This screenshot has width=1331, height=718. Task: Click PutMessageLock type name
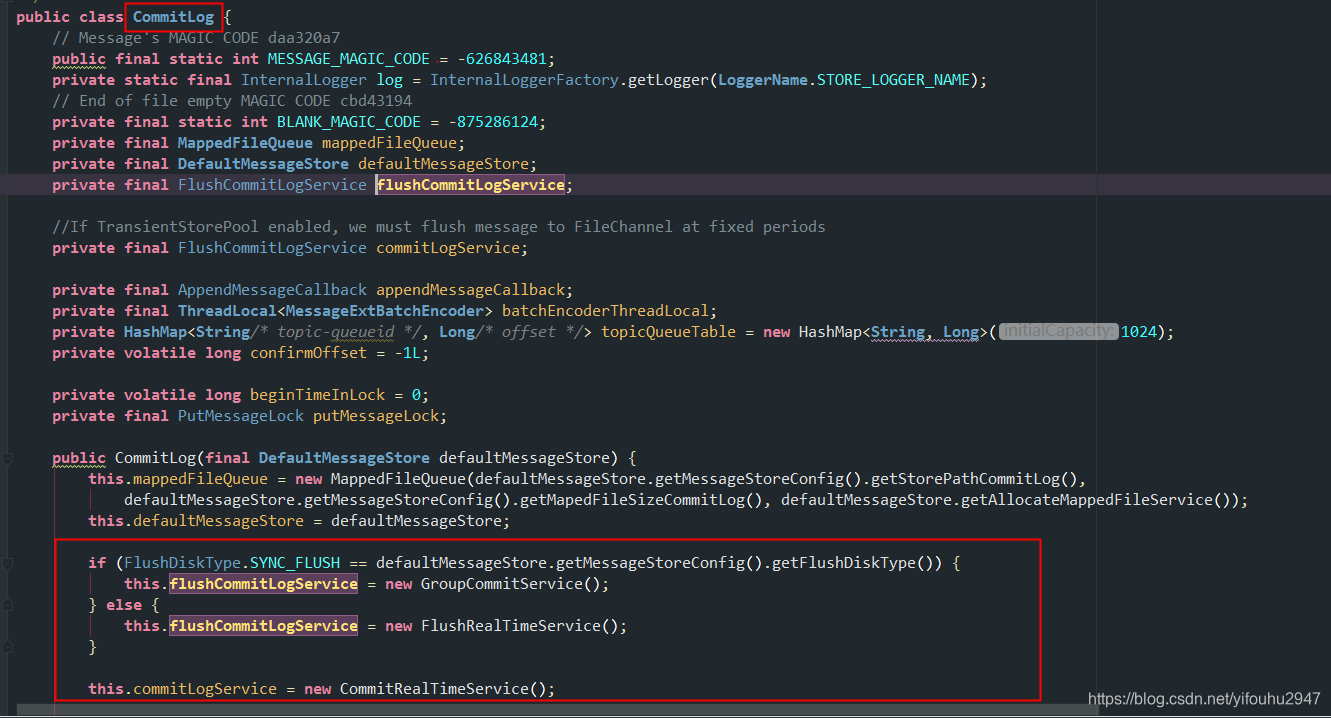coord(240,416)
